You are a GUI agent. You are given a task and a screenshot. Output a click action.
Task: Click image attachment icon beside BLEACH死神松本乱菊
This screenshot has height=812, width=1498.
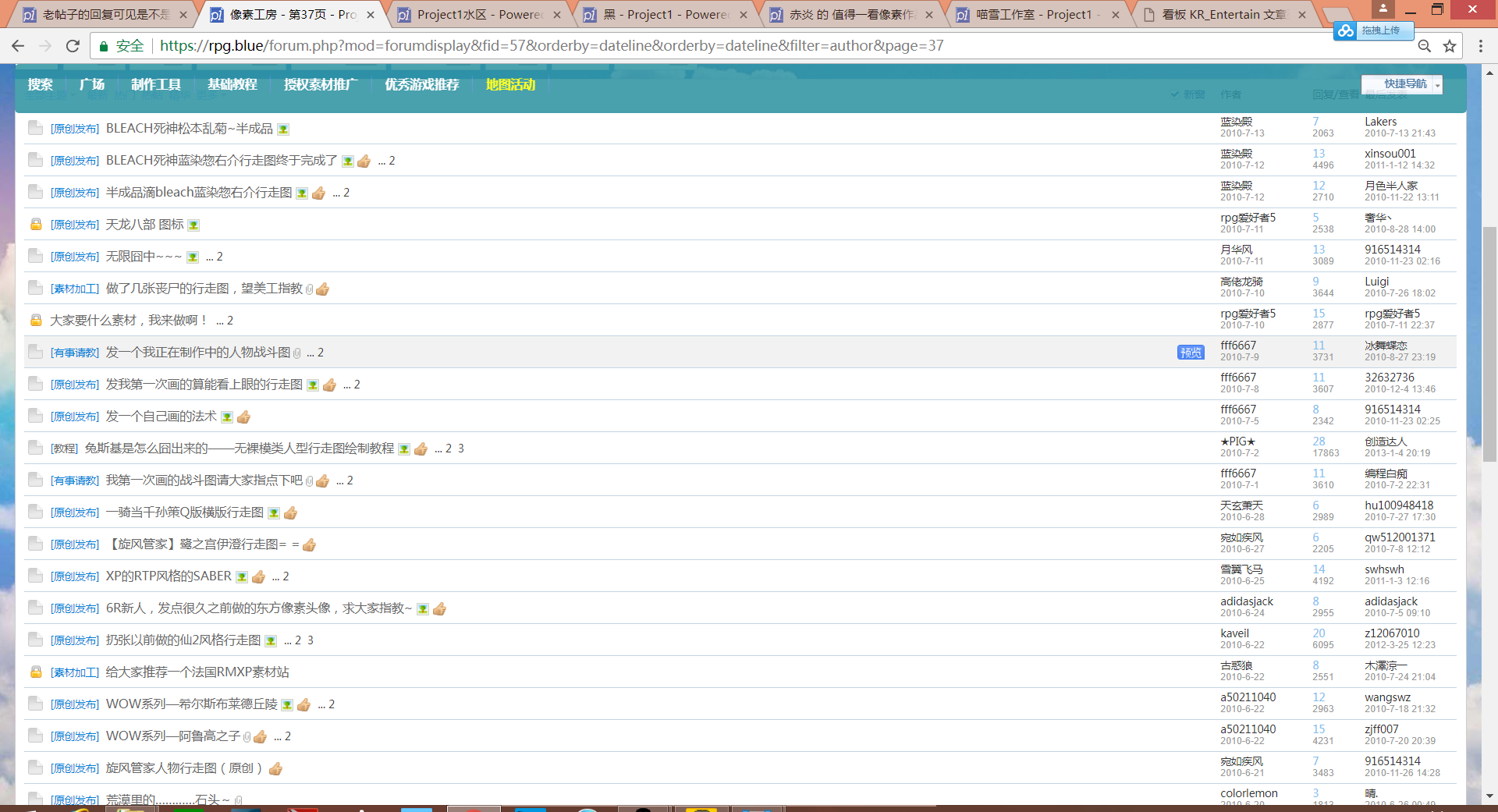283,129
